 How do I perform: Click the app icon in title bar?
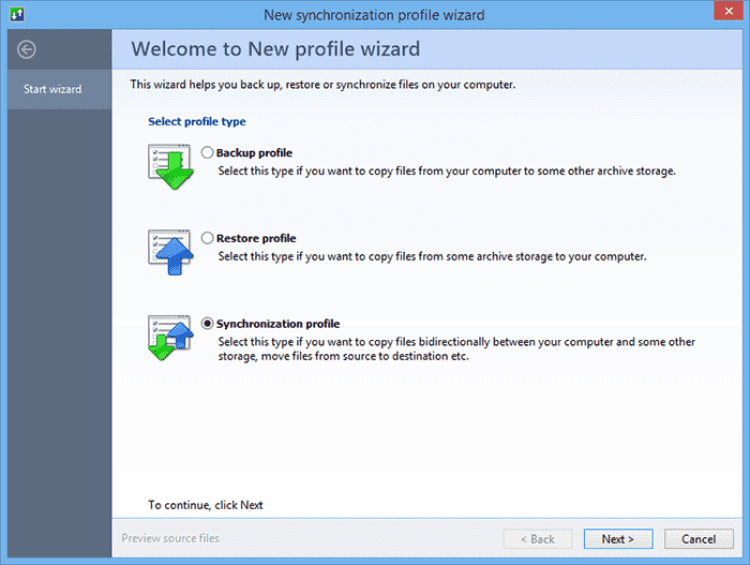click(x=17, y=14)
